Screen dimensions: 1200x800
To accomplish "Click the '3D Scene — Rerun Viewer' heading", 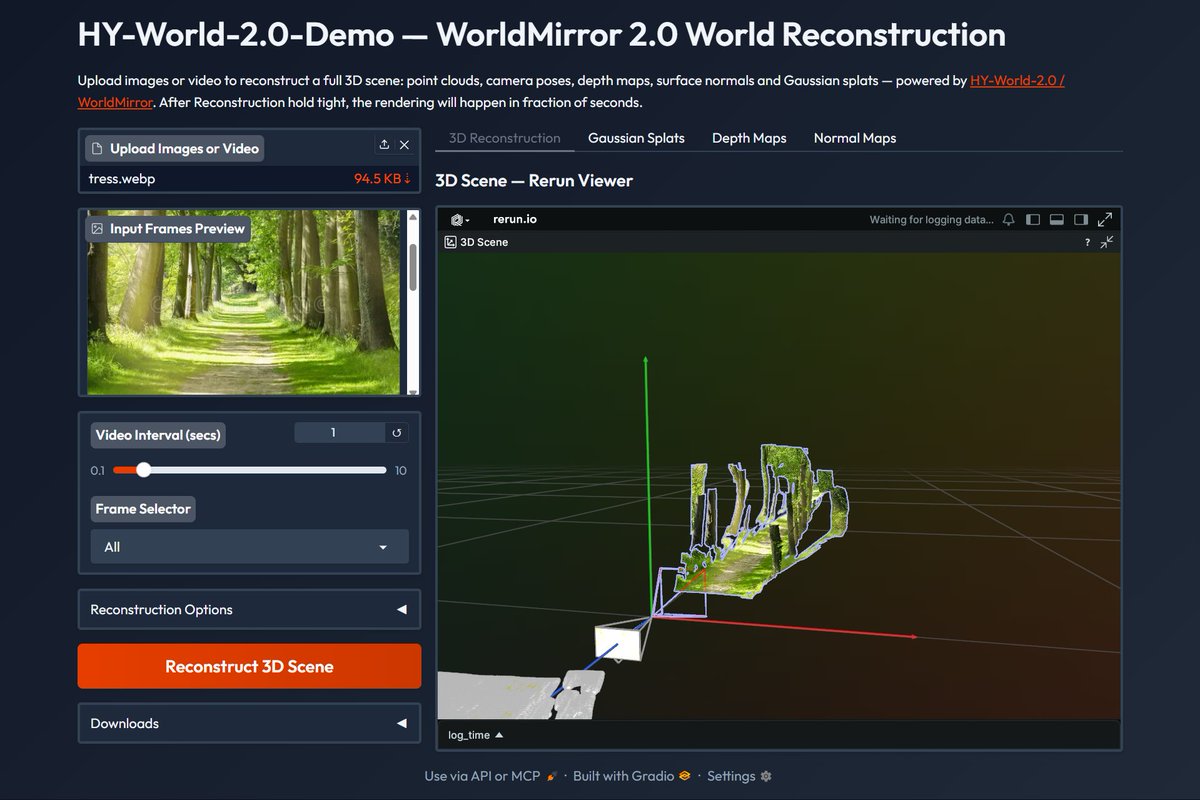I will (x=534, y=181).
